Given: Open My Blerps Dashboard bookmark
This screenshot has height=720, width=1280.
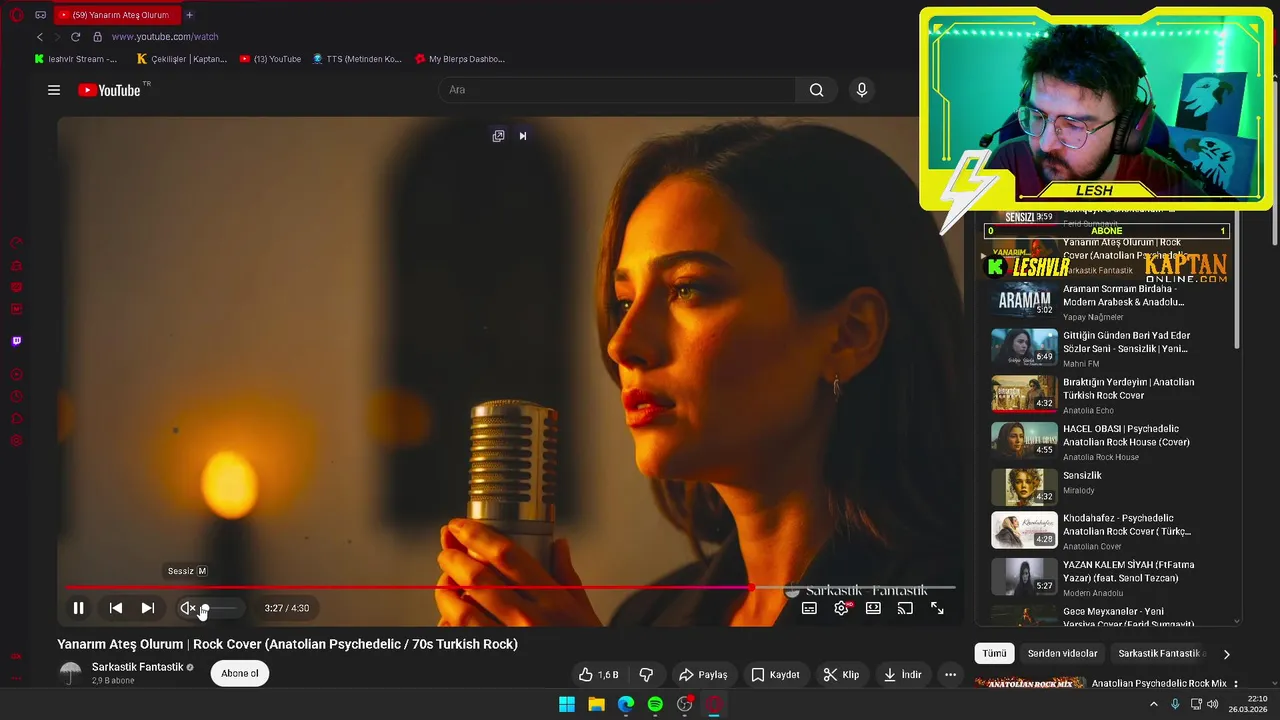Looking at the screenshot, I should coord(459,59).
